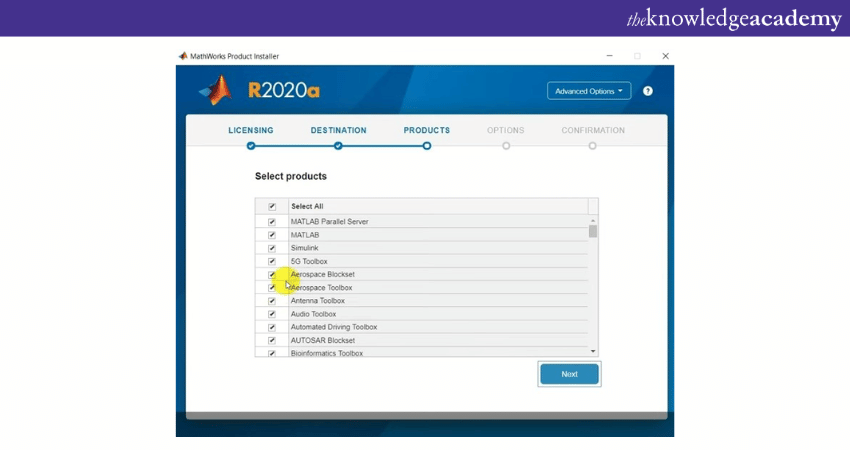Uncheck the 5G Toolbox checkbox
Viewport: 850px width, 450px height.
pos(272,261)
